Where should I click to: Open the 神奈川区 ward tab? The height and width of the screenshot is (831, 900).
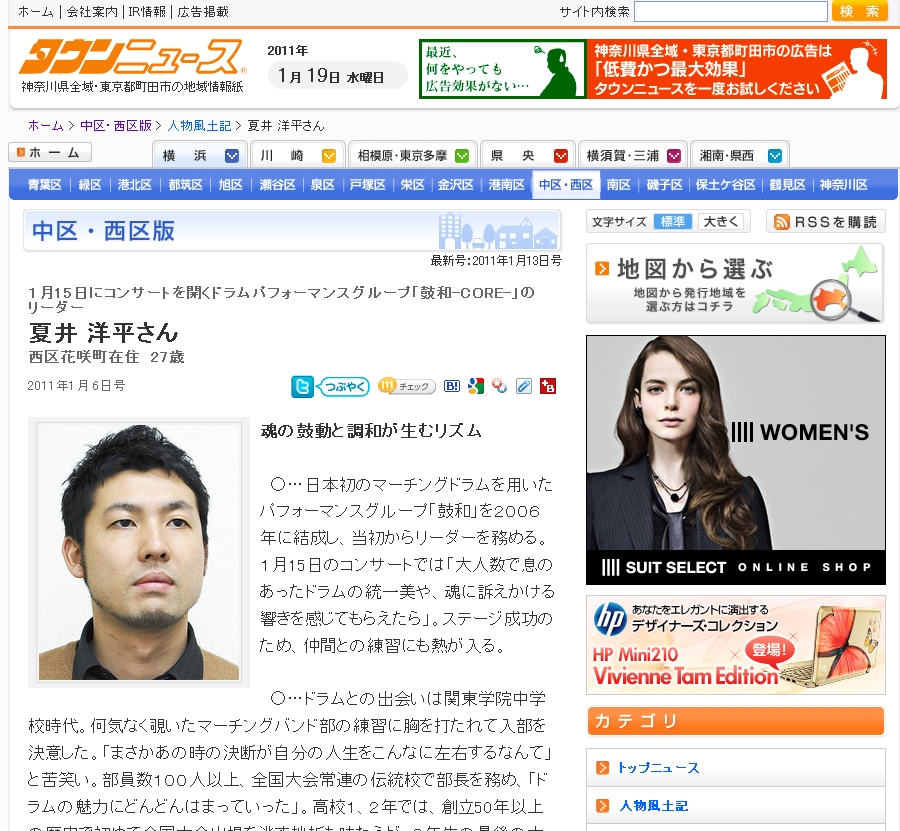click(x=843, y=185)
